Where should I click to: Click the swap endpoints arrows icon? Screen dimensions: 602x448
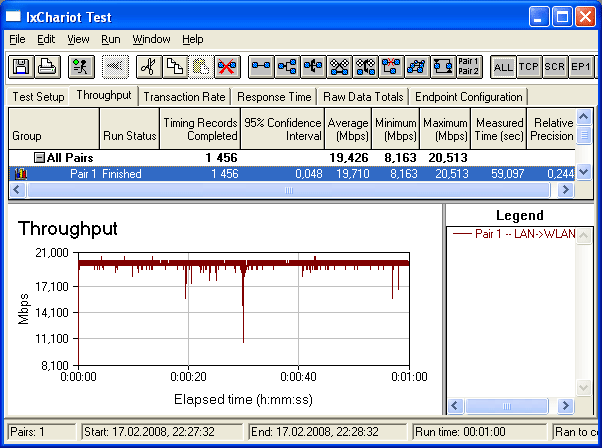(x=443, y=67)
